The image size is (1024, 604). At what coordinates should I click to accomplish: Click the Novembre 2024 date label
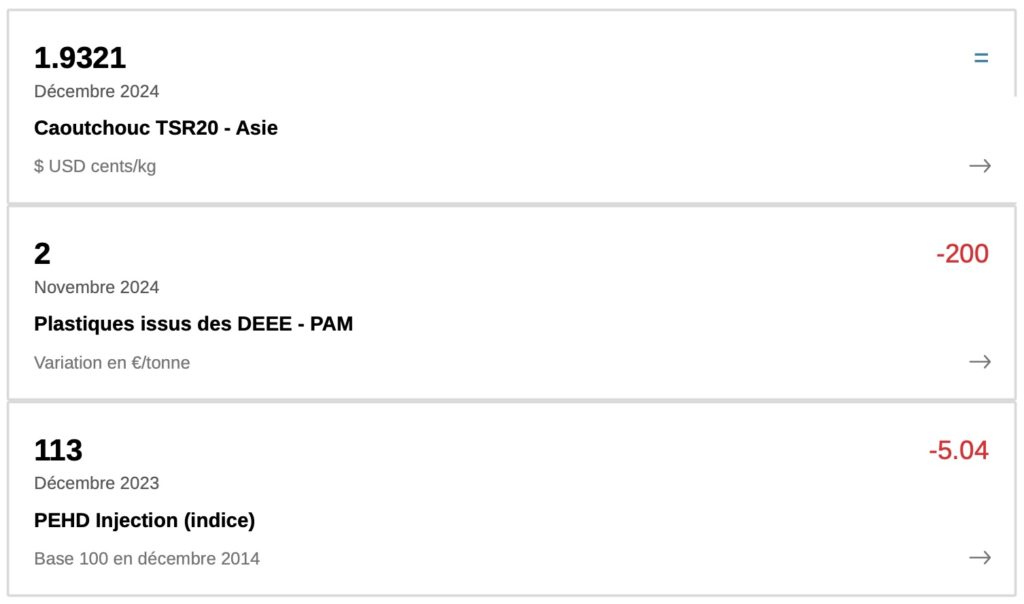[96, 287]
